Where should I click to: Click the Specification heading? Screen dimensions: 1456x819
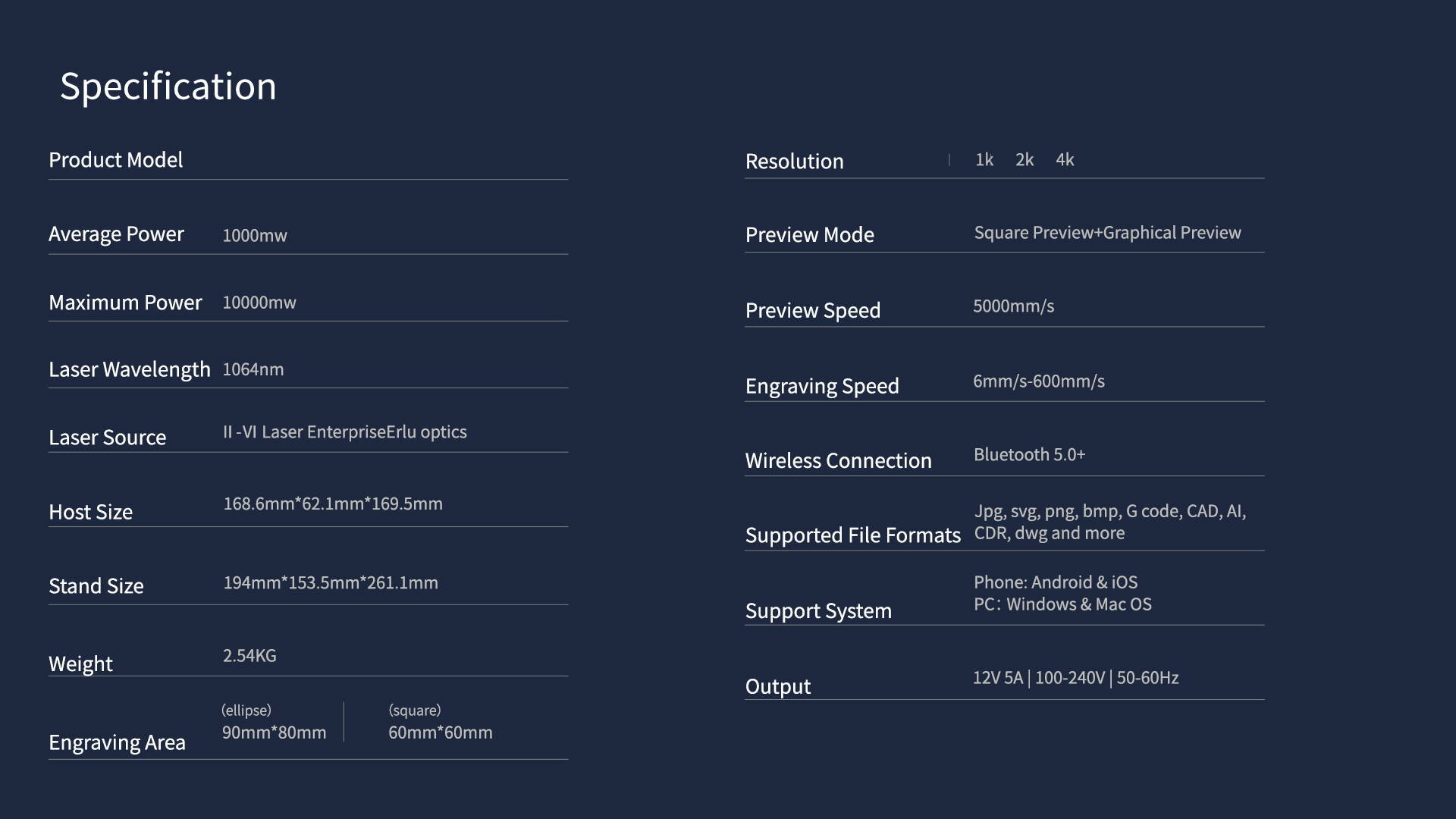point(168,86)
